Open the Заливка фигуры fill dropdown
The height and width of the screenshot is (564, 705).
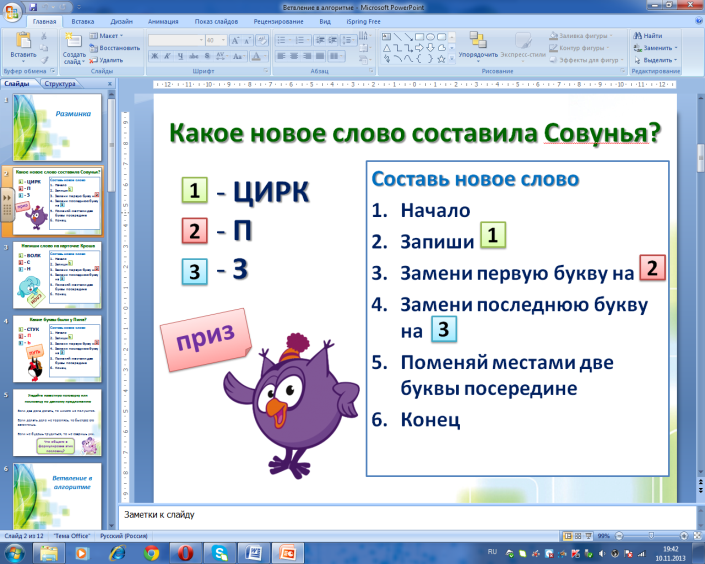coord(580,36)
